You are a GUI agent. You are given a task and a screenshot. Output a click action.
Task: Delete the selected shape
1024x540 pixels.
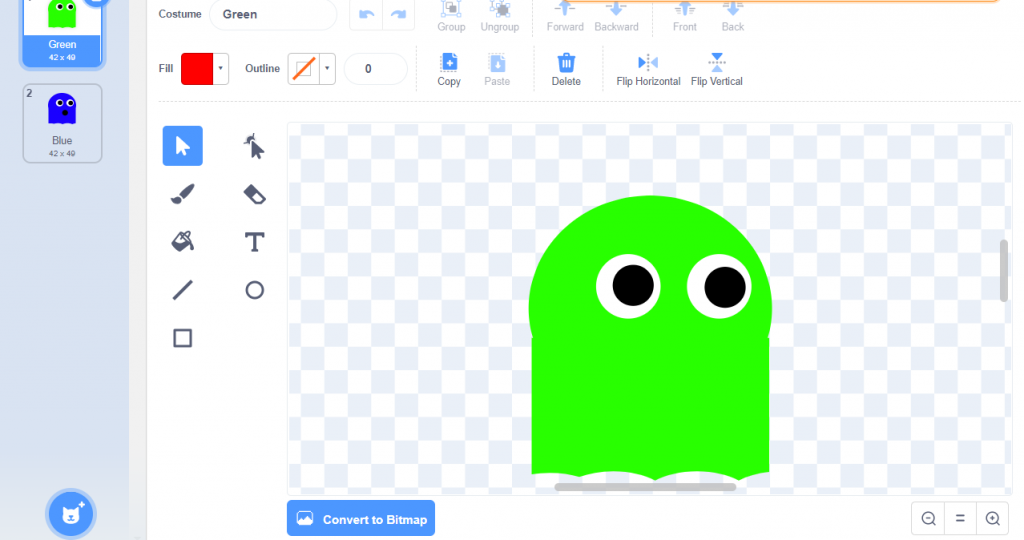pos(566,69)
